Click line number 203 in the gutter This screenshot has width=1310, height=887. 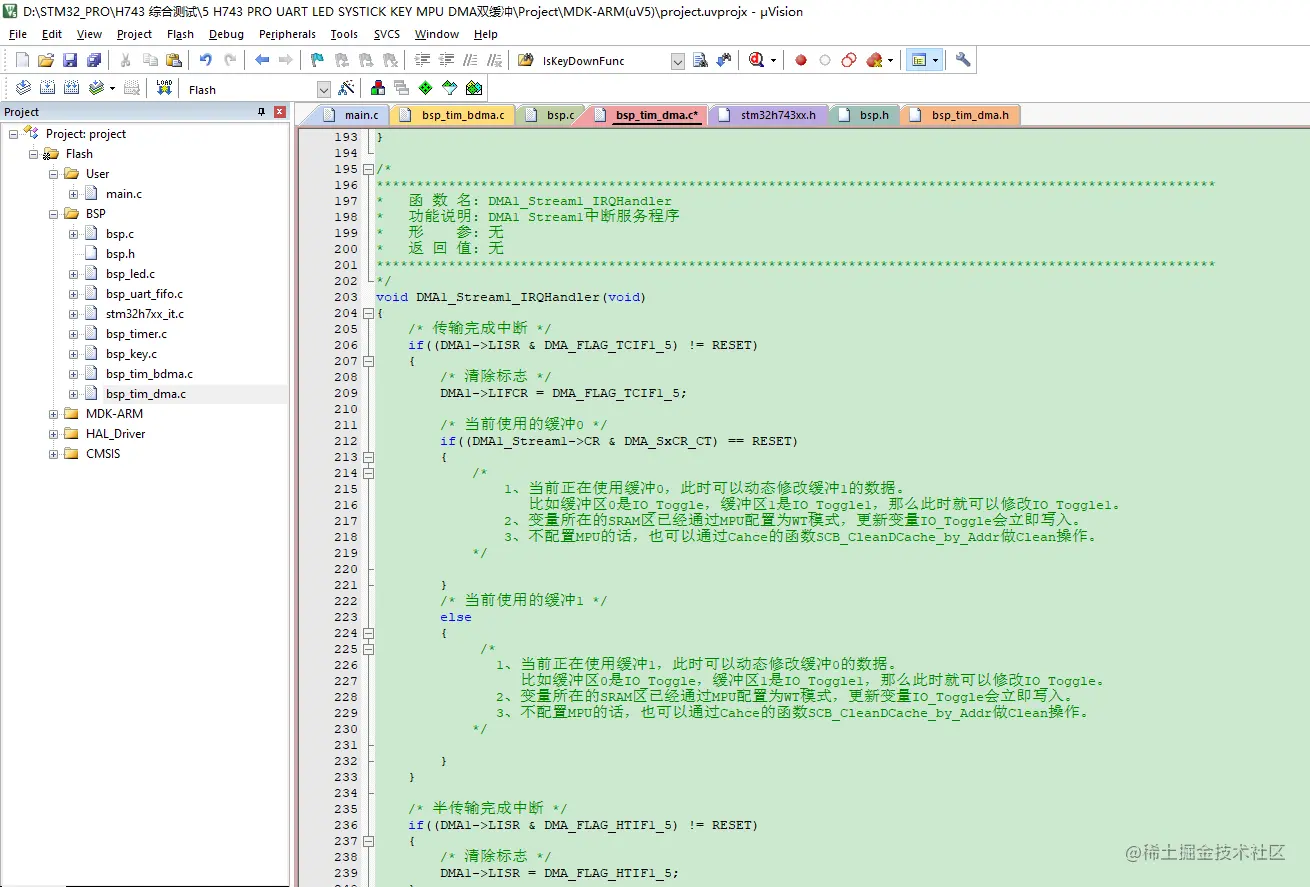345,297
